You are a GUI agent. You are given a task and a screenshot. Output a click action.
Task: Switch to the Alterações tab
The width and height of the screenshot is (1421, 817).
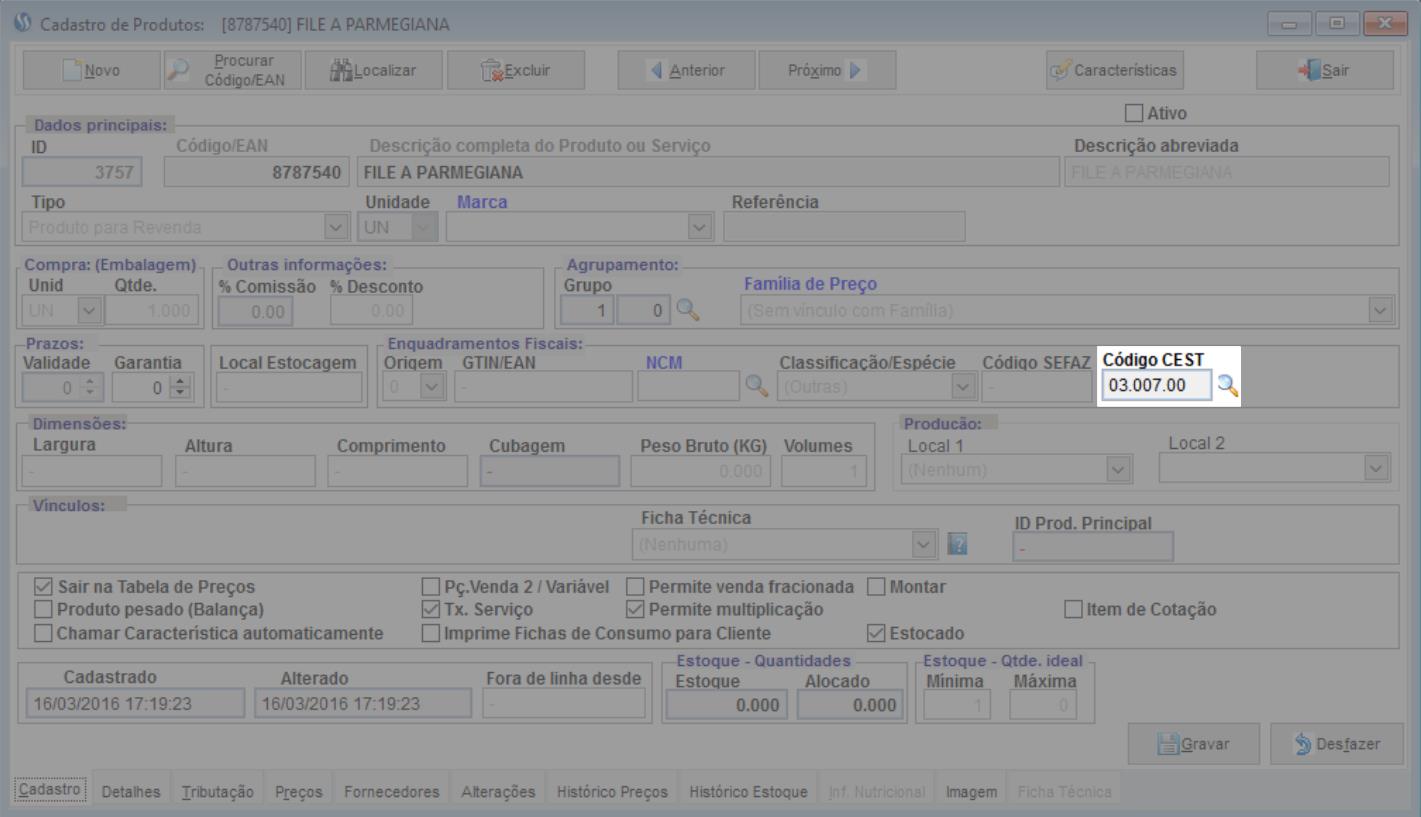[498, 792]
